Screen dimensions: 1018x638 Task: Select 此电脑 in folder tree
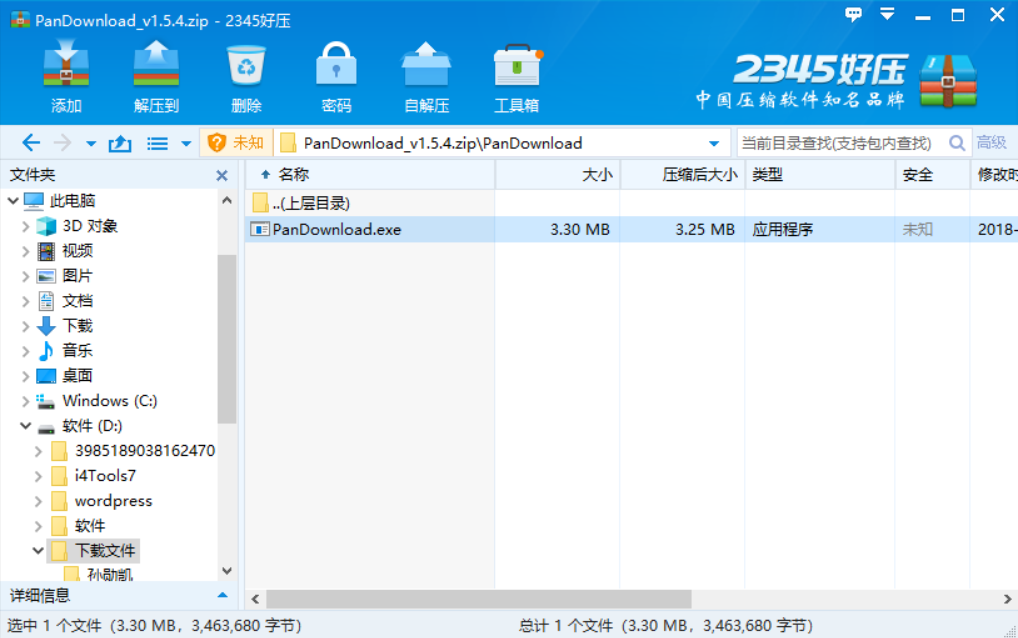click(x=73, y=201)
